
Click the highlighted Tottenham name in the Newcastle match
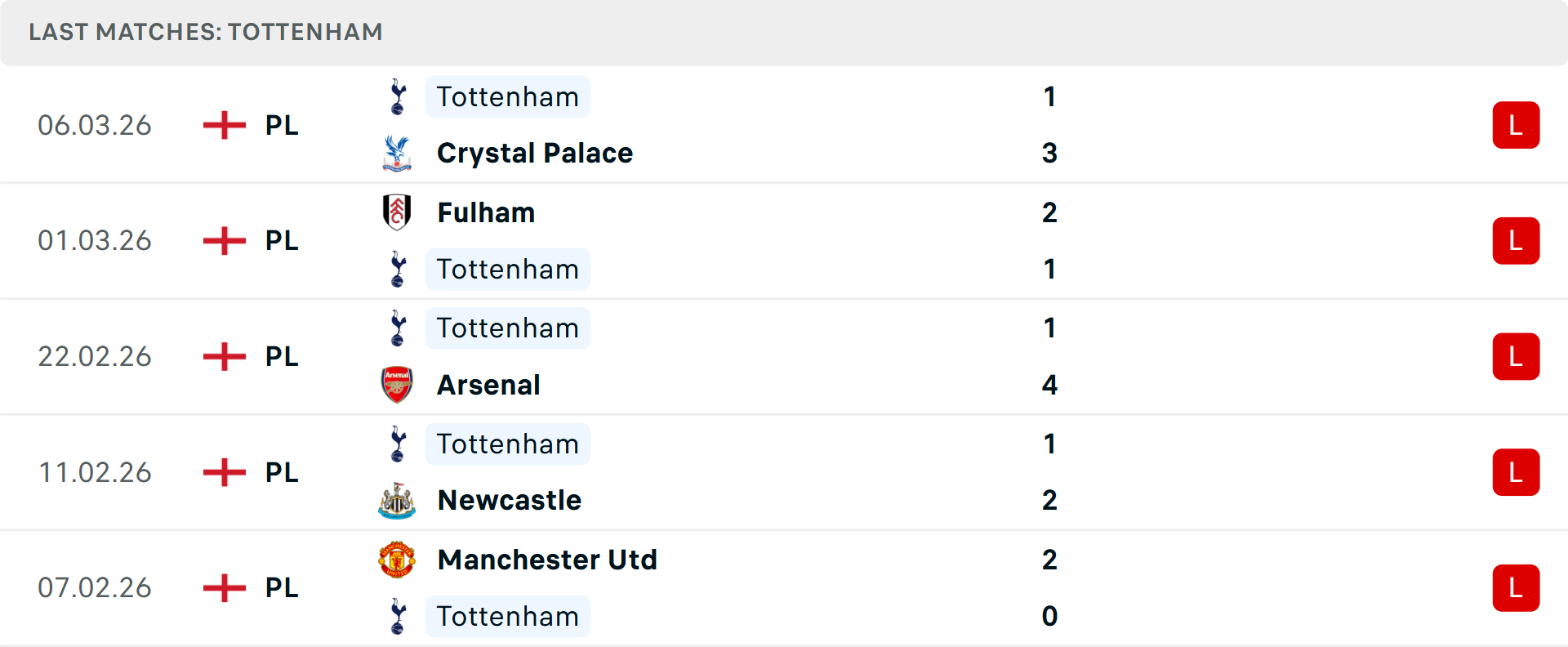(508, 444)
